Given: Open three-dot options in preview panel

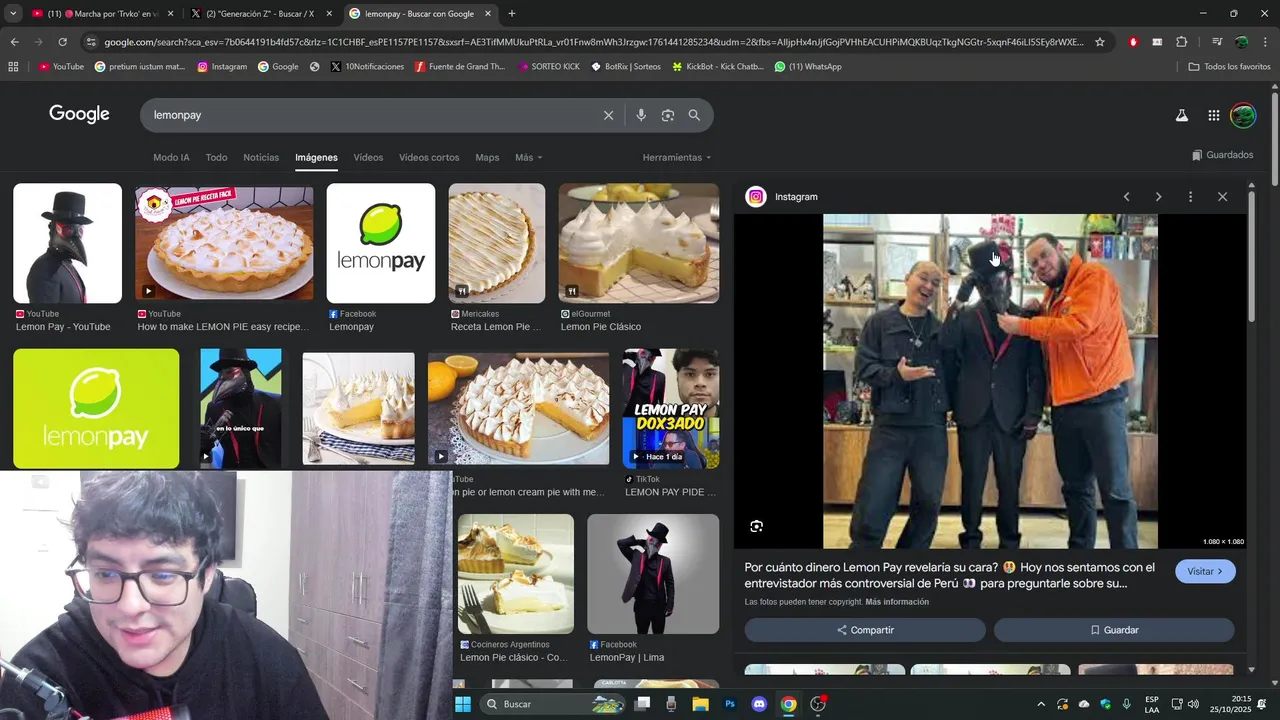Looking at the screenshot, I should 1190,197.
